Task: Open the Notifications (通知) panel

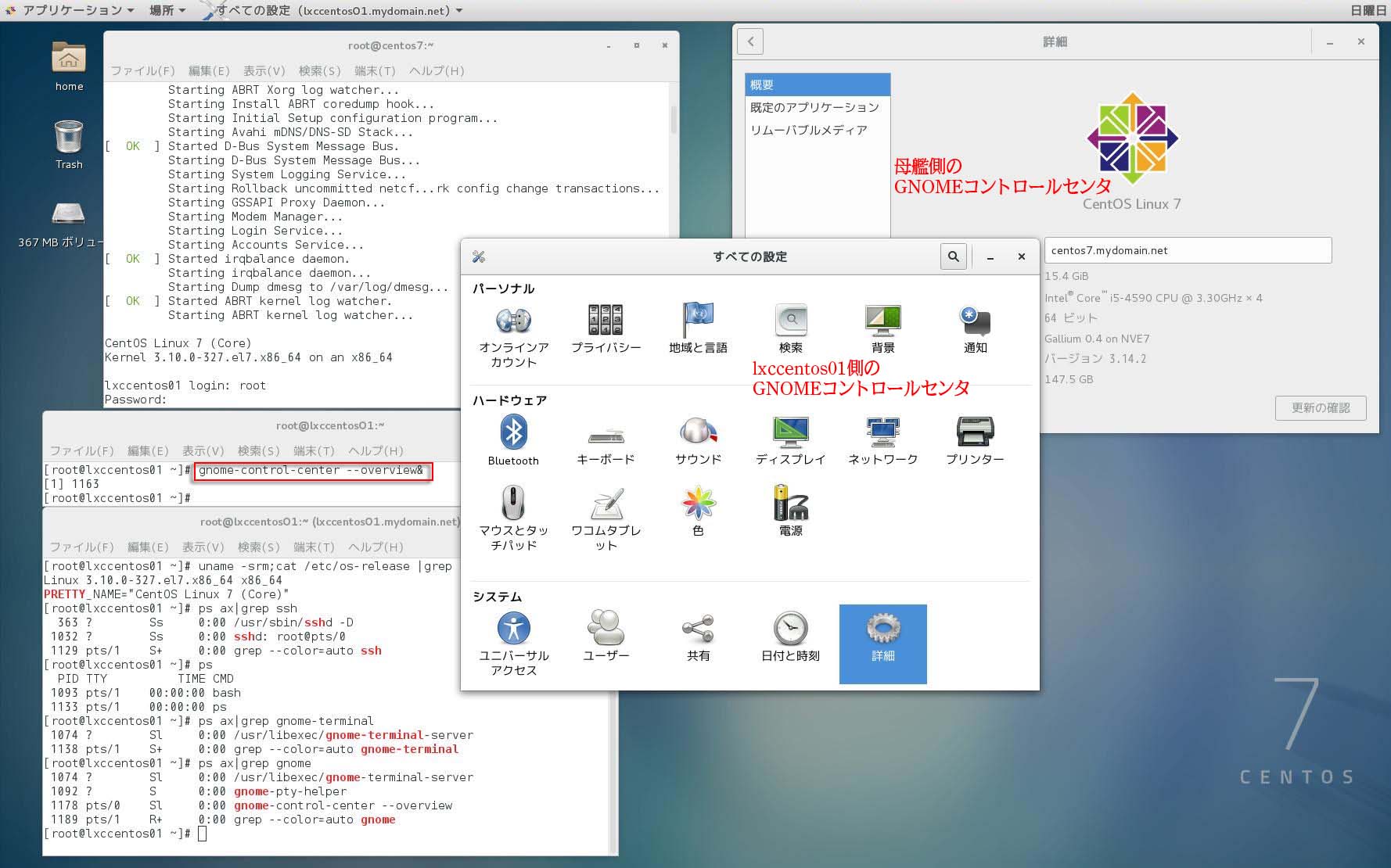Action: [975, 329]
